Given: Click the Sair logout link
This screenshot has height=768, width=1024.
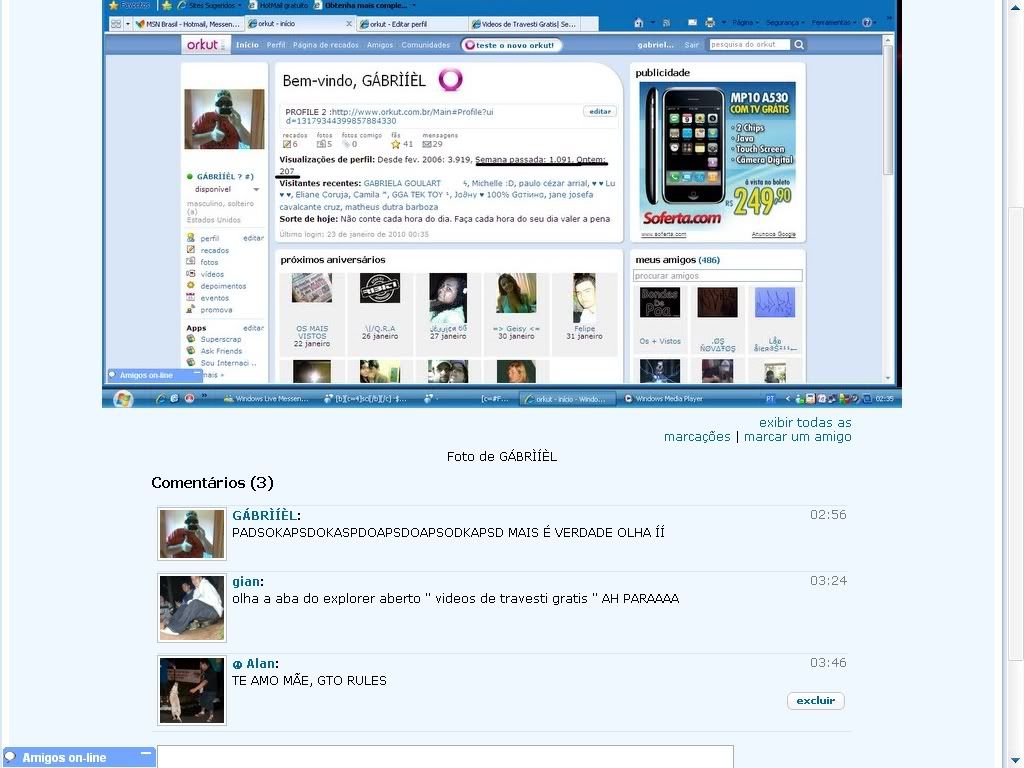Looking at the screenshot, I should (692, 45).
